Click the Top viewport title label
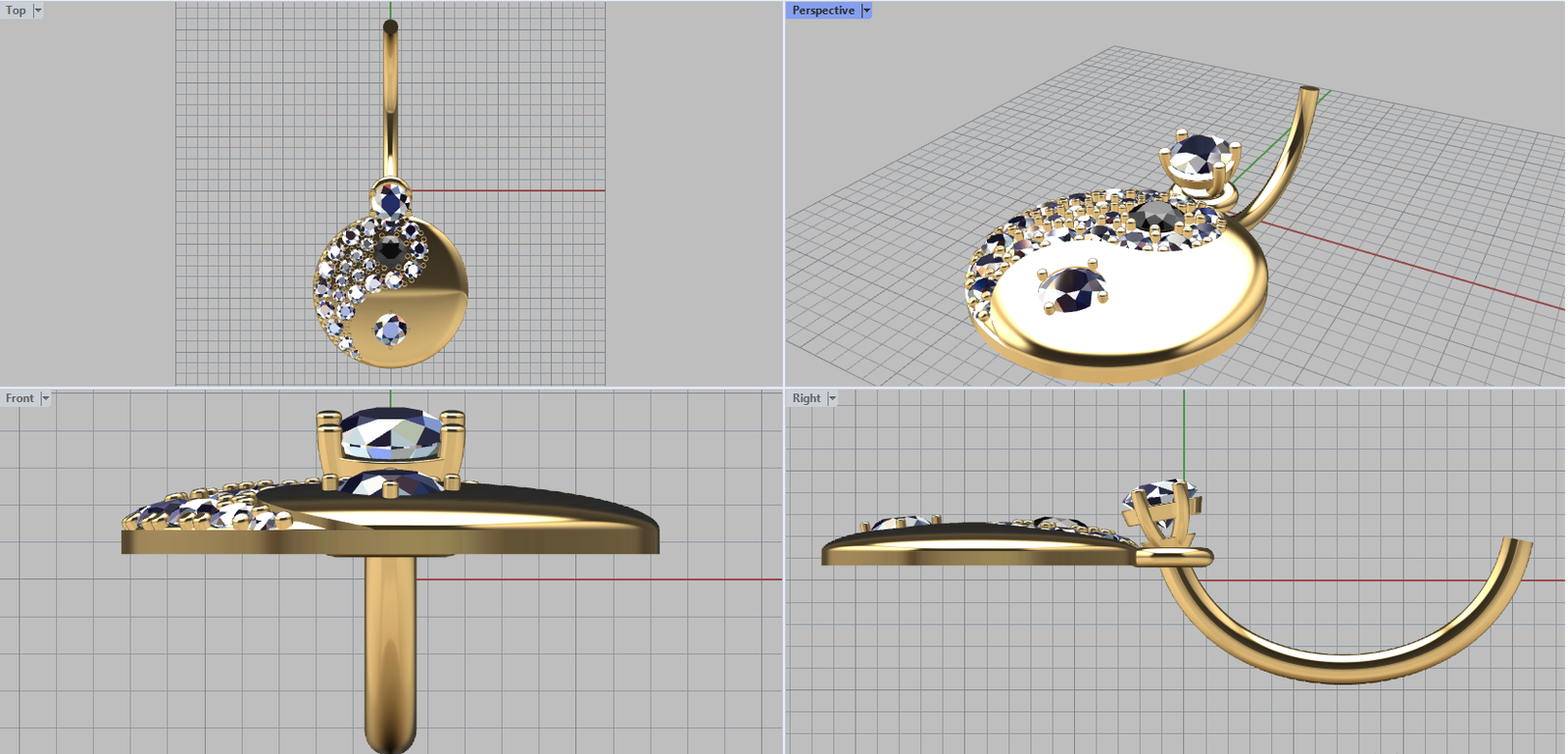 [16, 11]
